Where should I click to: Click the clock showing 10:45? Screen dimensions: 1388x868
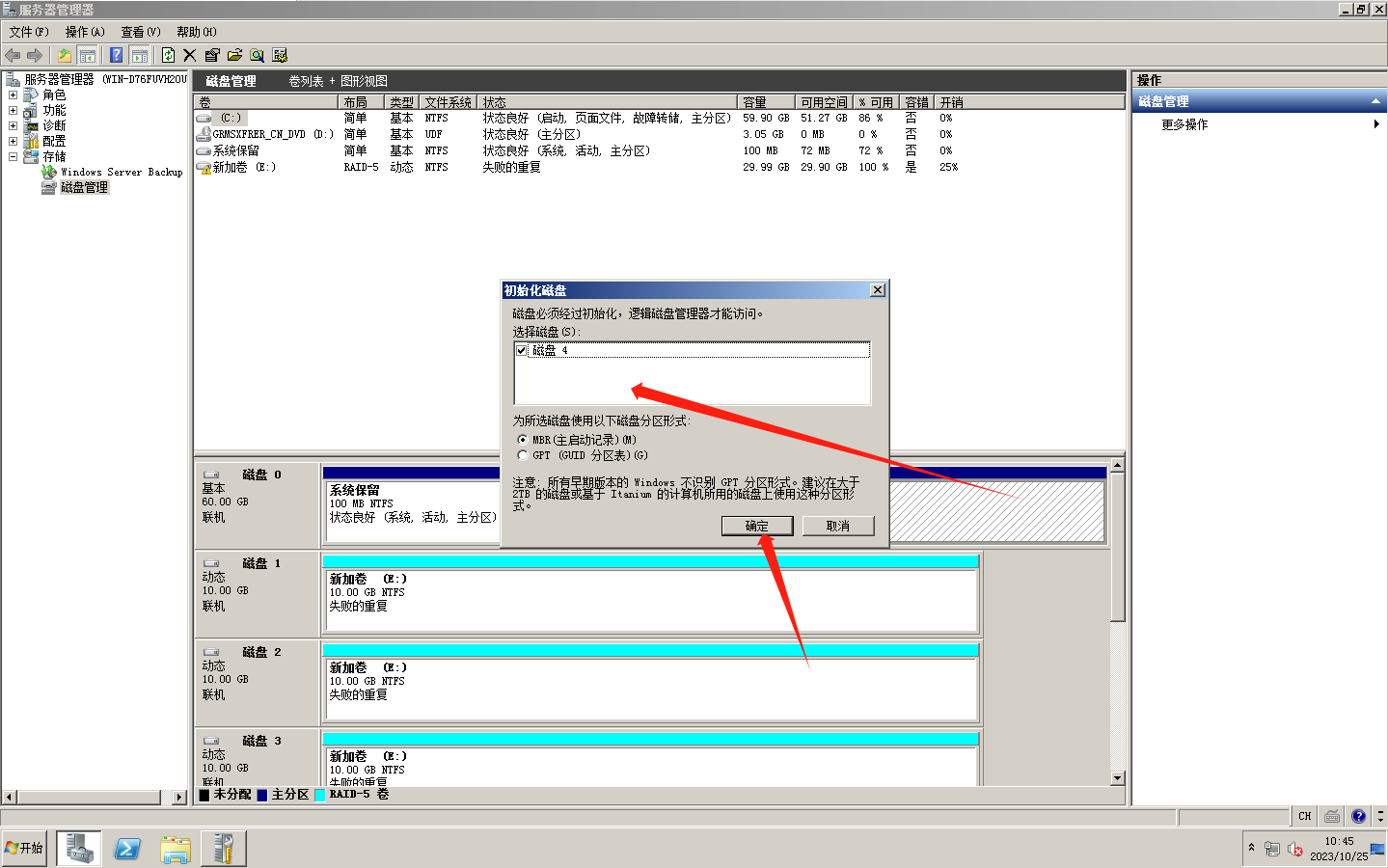point(1339,841)
